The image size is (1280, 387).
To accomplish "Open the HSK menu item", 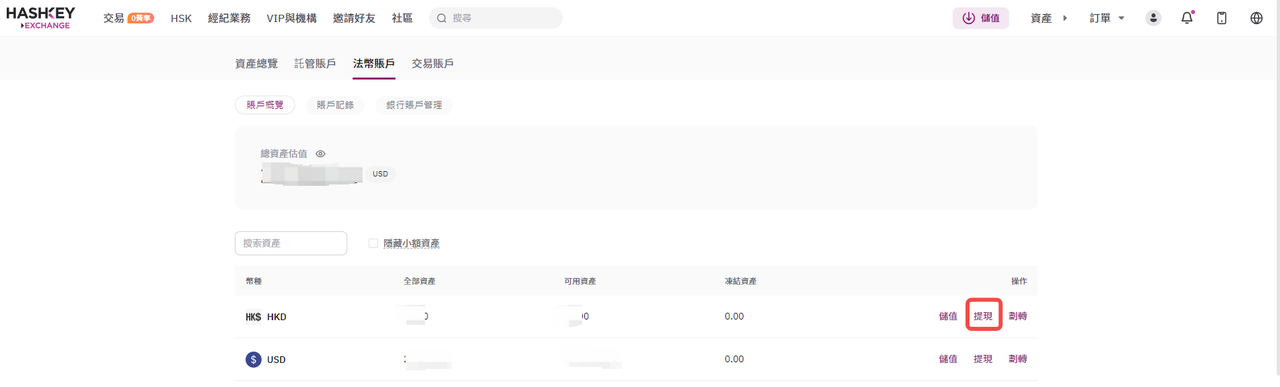I will coord(181,18).
